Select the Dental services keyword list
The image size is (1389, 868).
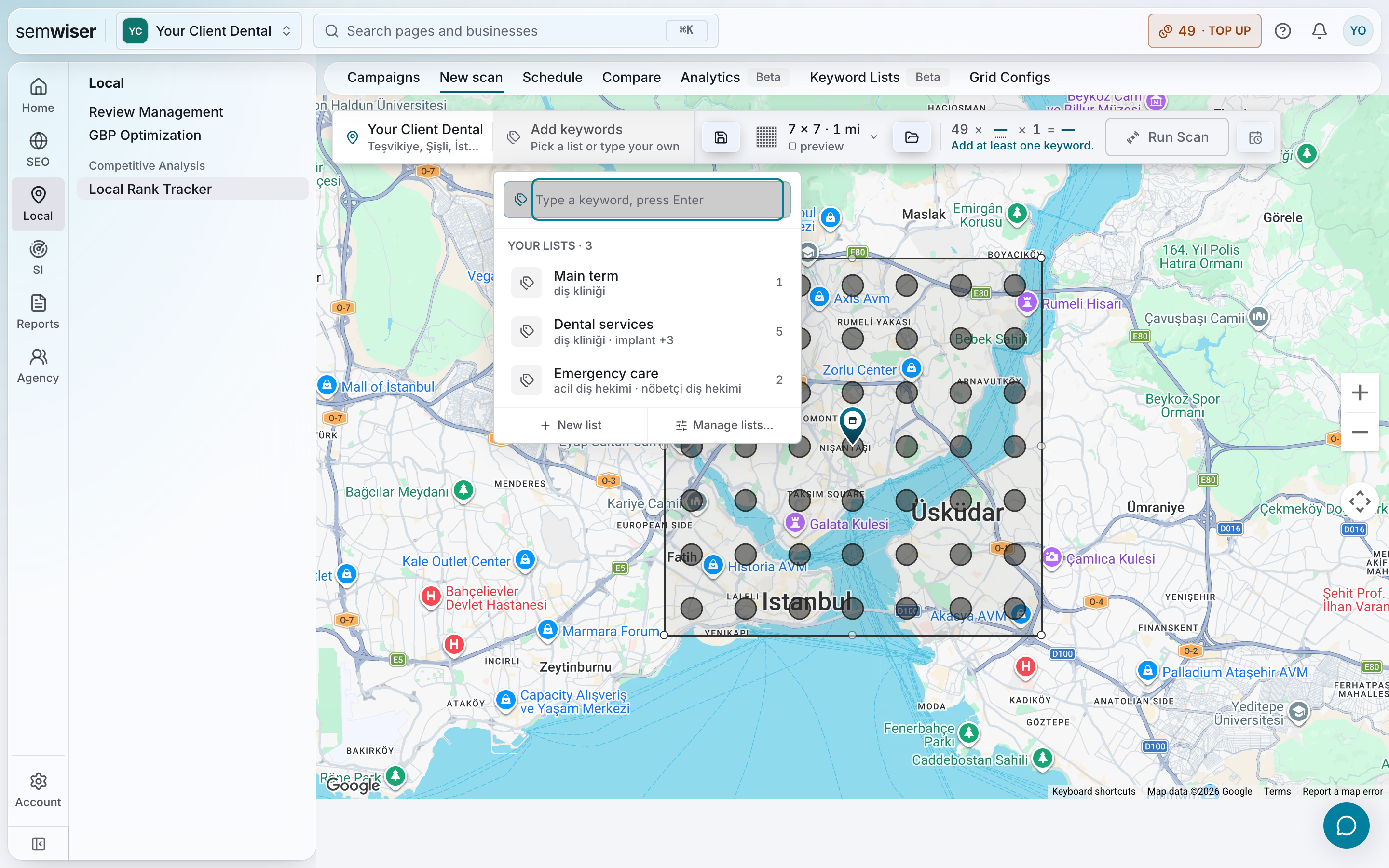coord(647,331)
